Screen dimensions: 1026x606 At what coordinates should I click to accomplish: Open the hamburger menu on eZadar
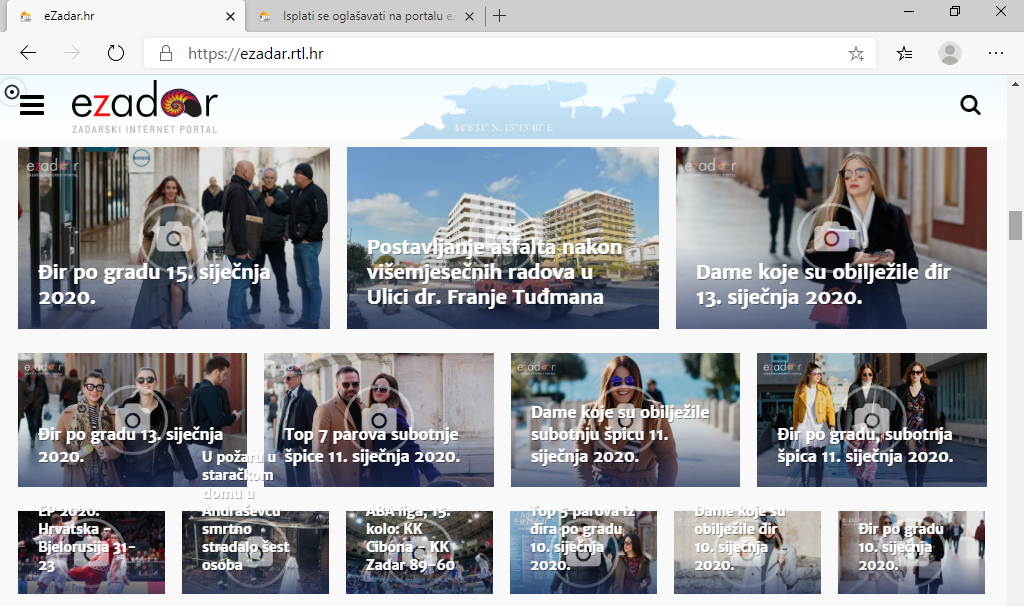pyautogui.click(x=32, y=105)
